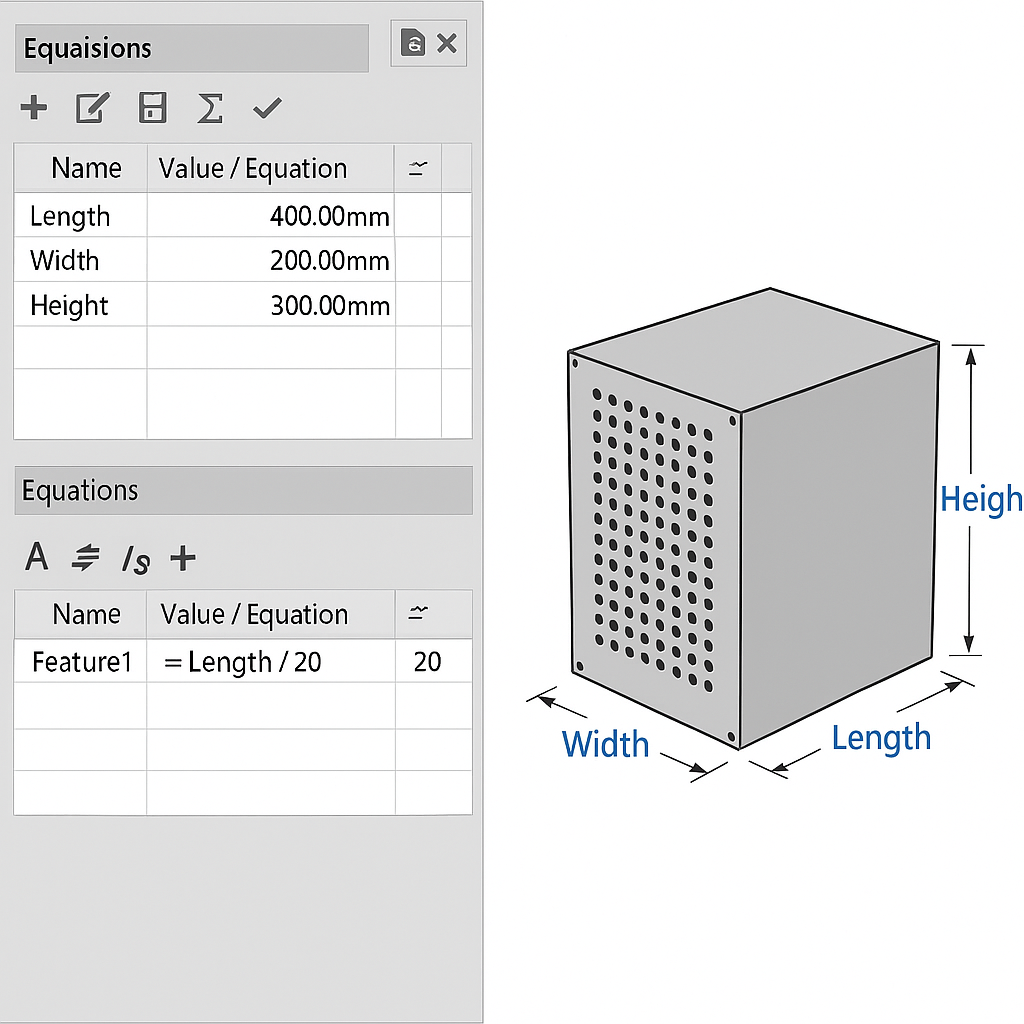Save equations using the floppy disk icon

pyautogui.click(x=151, y=108)
